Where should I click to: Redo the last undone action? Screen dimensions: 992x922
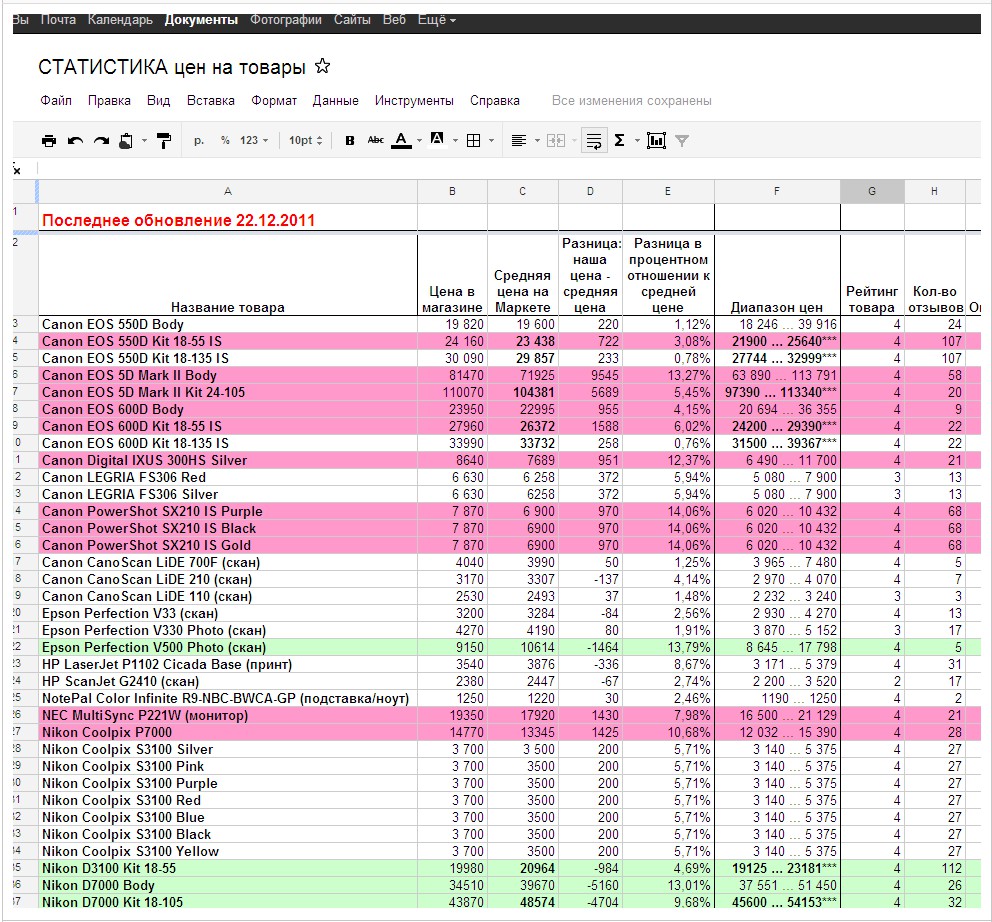[101, 140]
